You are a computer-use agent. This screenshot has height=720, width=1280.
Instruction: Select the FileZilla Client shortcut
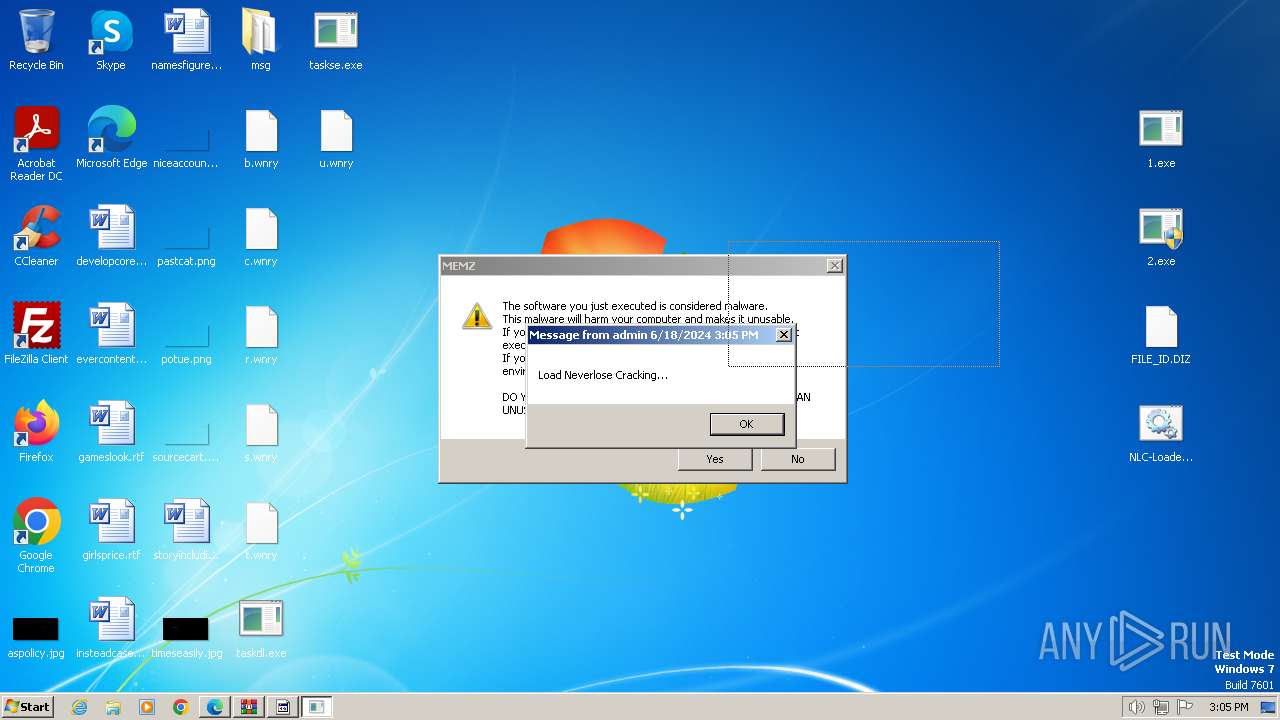[x=36, y=334]
